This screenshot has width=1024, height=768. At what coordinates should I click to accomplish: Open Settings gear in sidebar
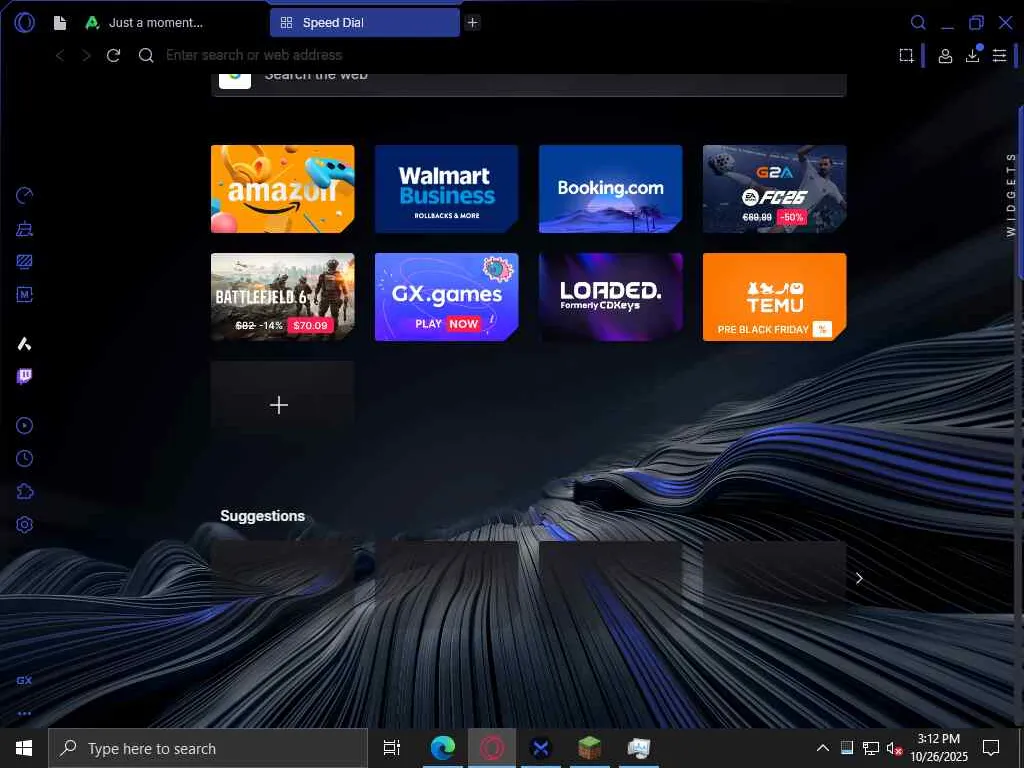[x=24, y=524]
